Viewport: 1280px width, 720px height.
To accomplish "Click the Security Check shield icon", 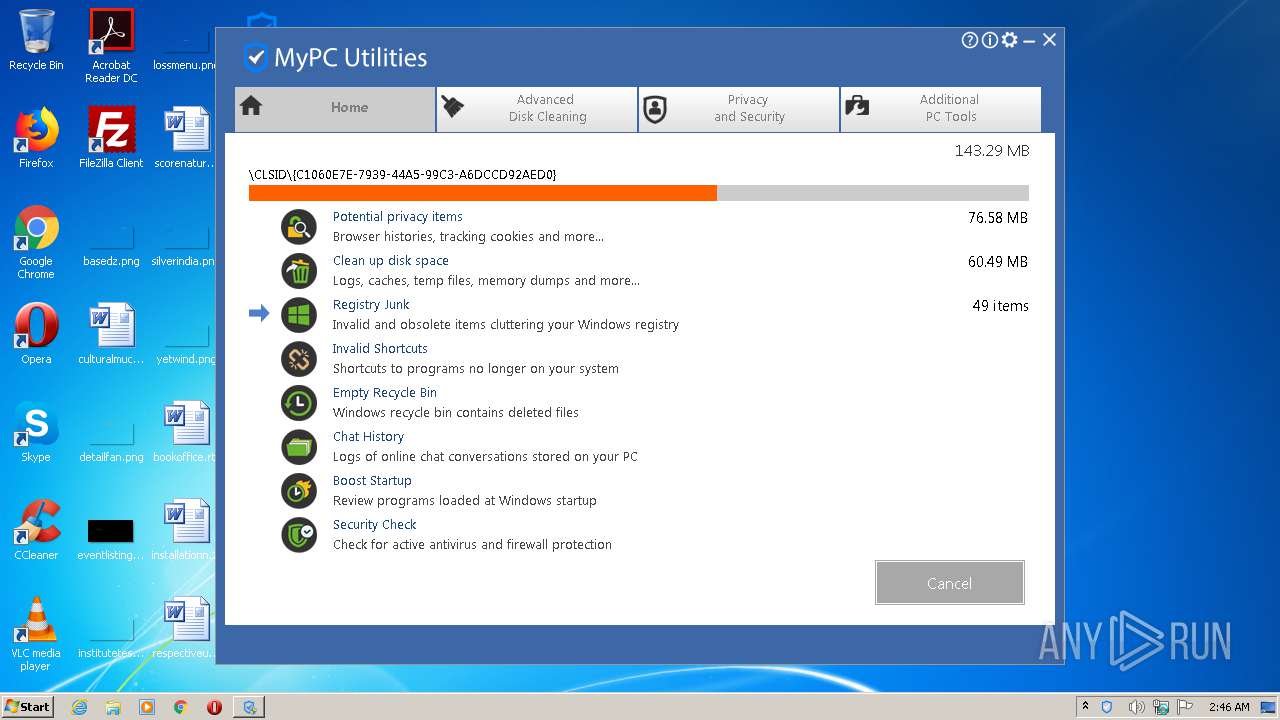I will coord(298,535).
